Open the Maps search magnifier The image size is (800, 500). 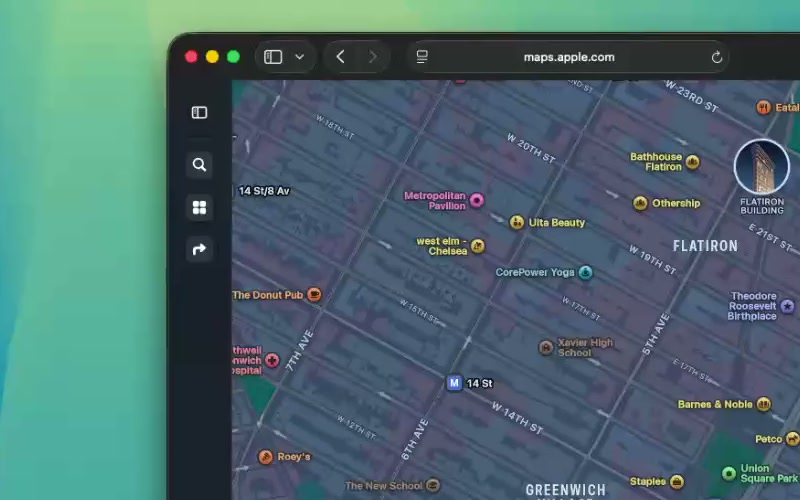coord(199,165)
